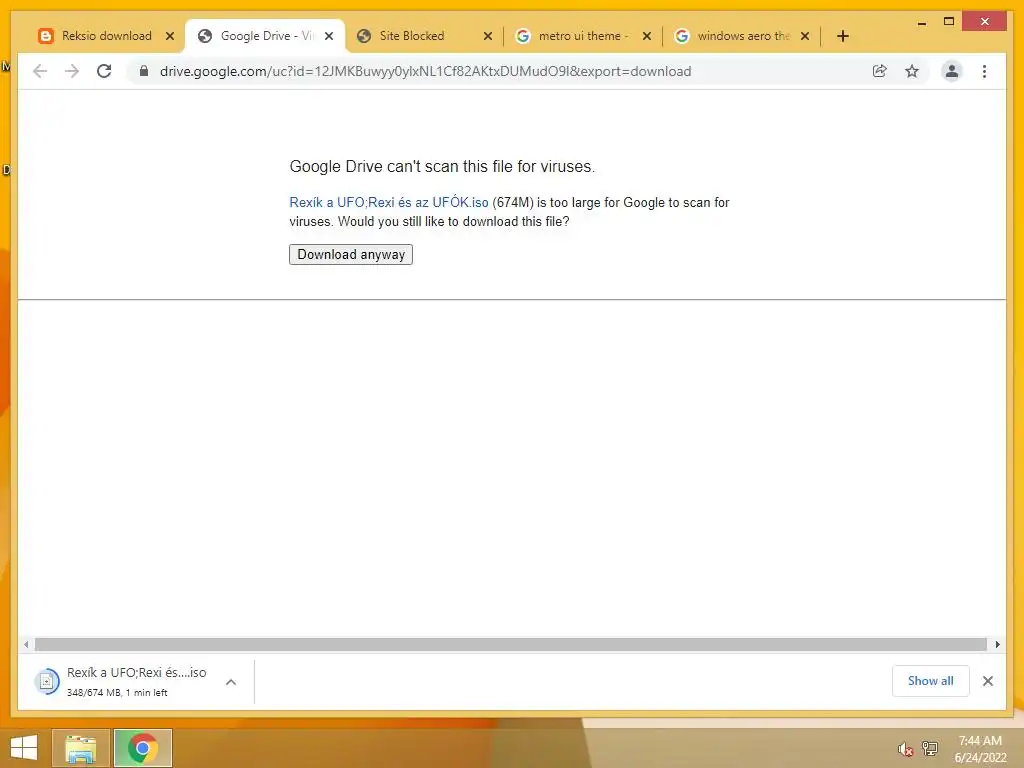Viewport: 1024px width, 768px height.
Task: Click the URL in the address bar
Action: (425, 71)
